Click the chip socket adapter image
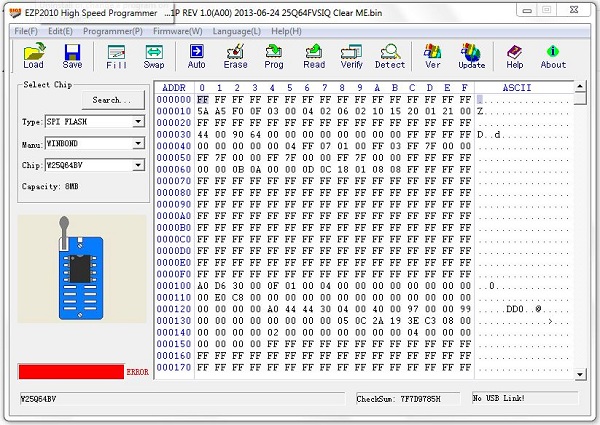Image resolution: width=600 pixels, height=425 pixels. 81,270
